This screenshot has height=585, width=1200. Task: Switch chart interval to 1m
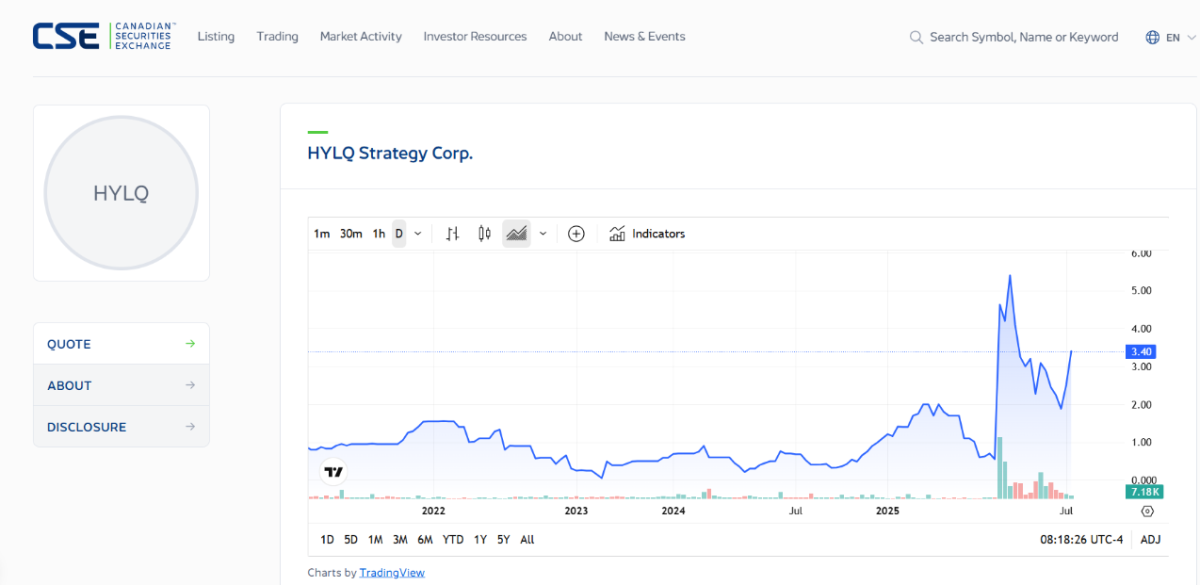[322, 234]
